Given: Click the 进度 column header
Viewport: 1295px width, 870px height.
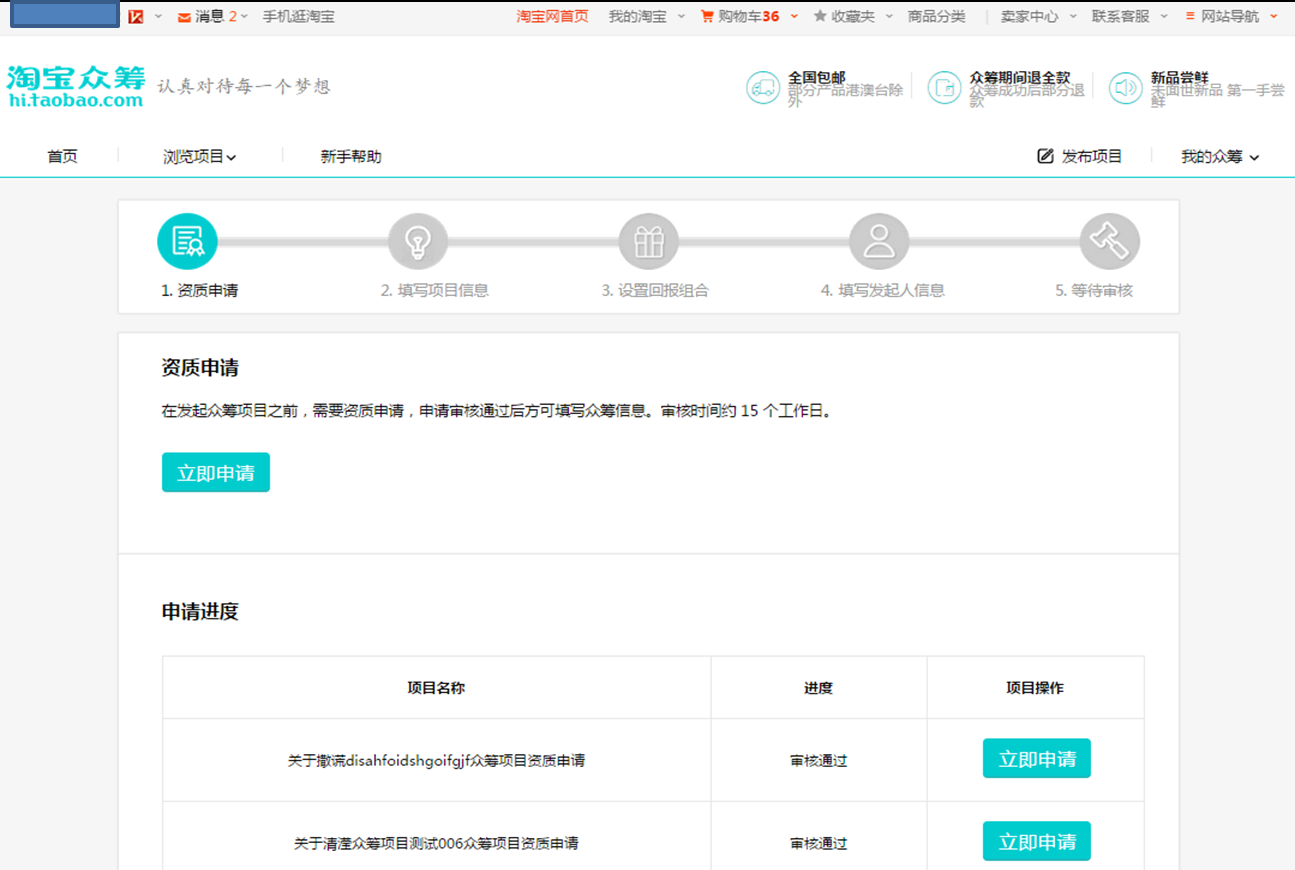Looking at the screenshot, I should 819,688.
